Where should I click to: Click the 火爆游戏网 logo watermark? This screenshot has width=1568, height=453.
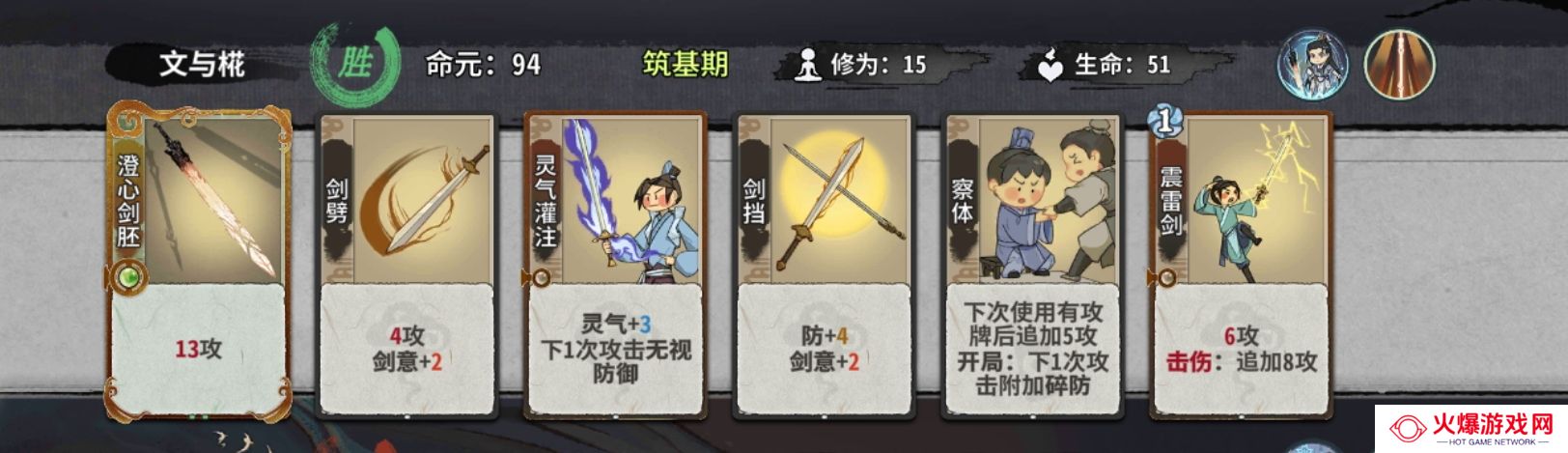1471,430
